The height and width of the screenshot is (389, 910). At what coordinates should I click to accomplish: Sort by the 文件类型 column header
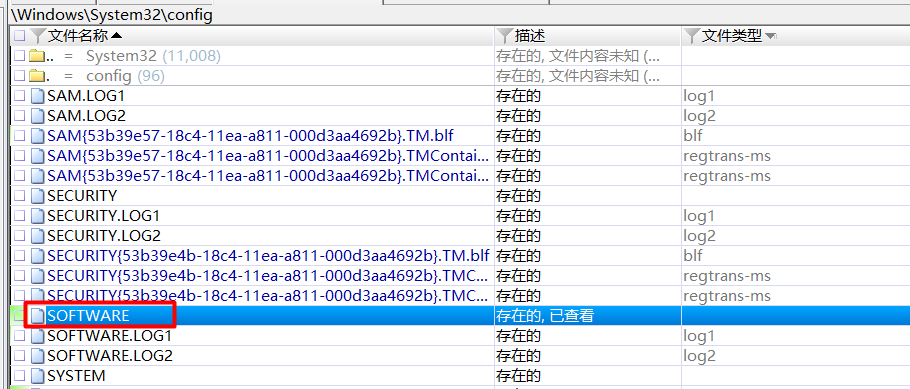click(732, 36)
